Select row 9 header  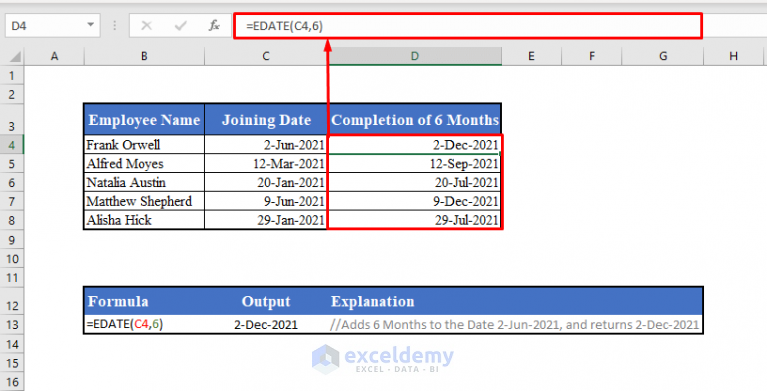pos(12,240)
